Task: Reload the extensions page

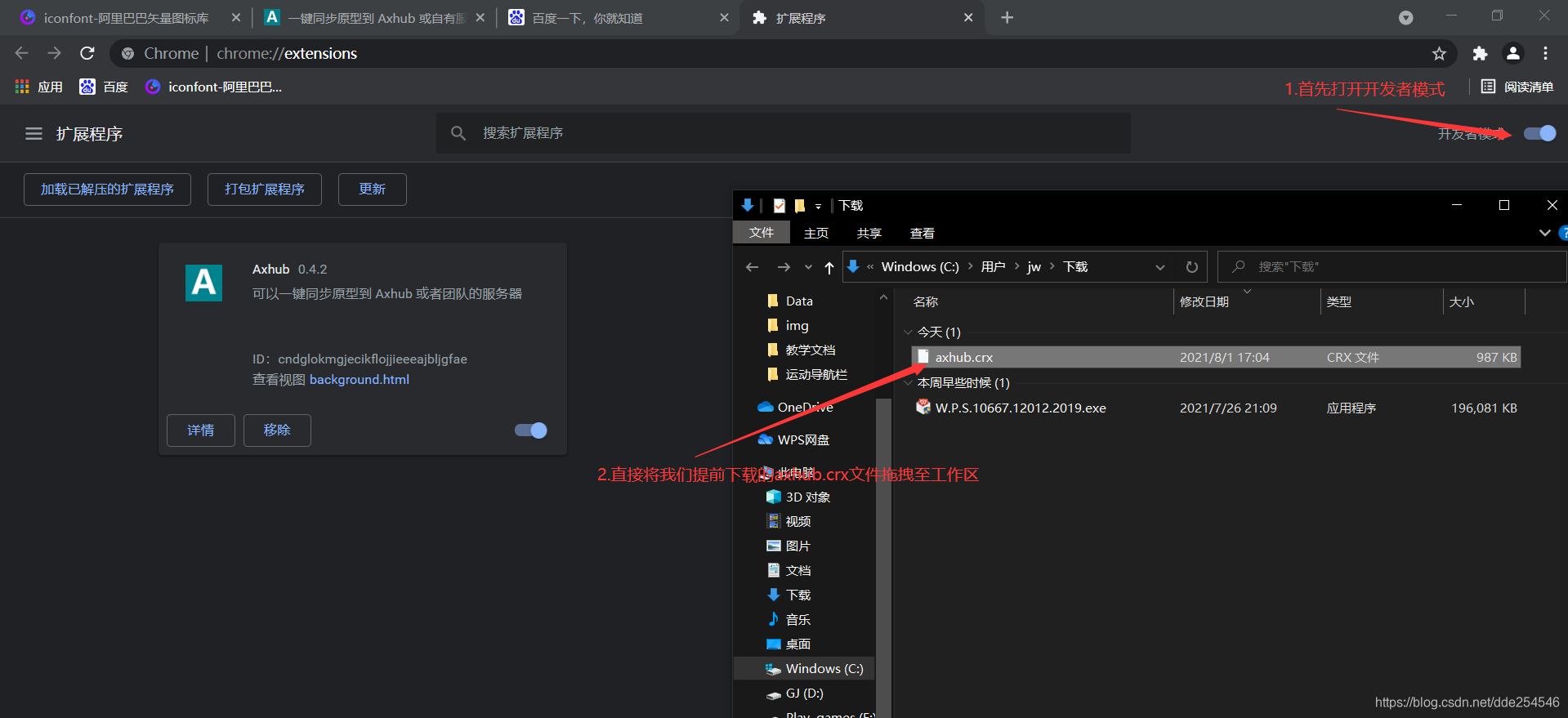Action: coord(87,53)
